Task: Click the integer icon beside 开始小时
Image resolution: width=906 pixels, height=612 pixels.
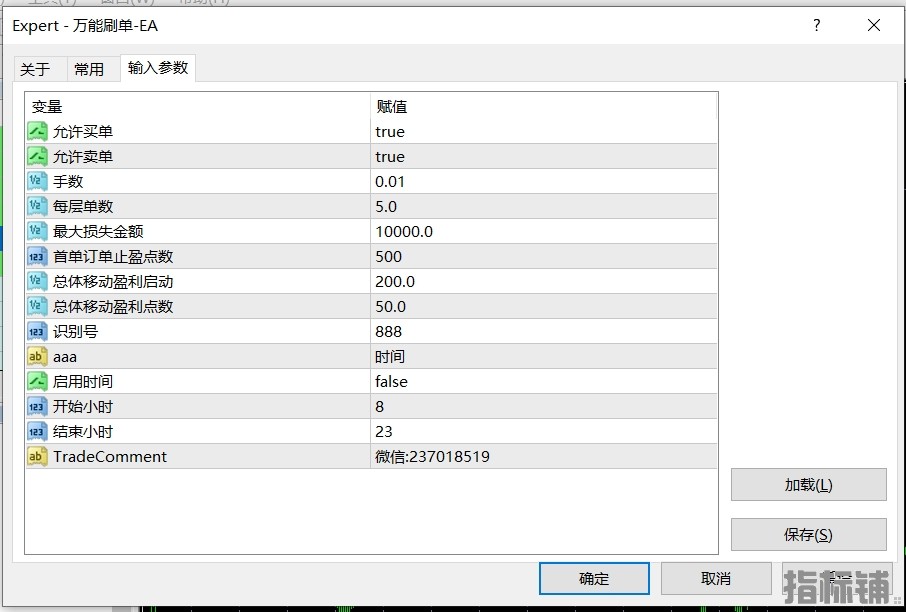Action: pyautogui.click(x=37, y=406)
